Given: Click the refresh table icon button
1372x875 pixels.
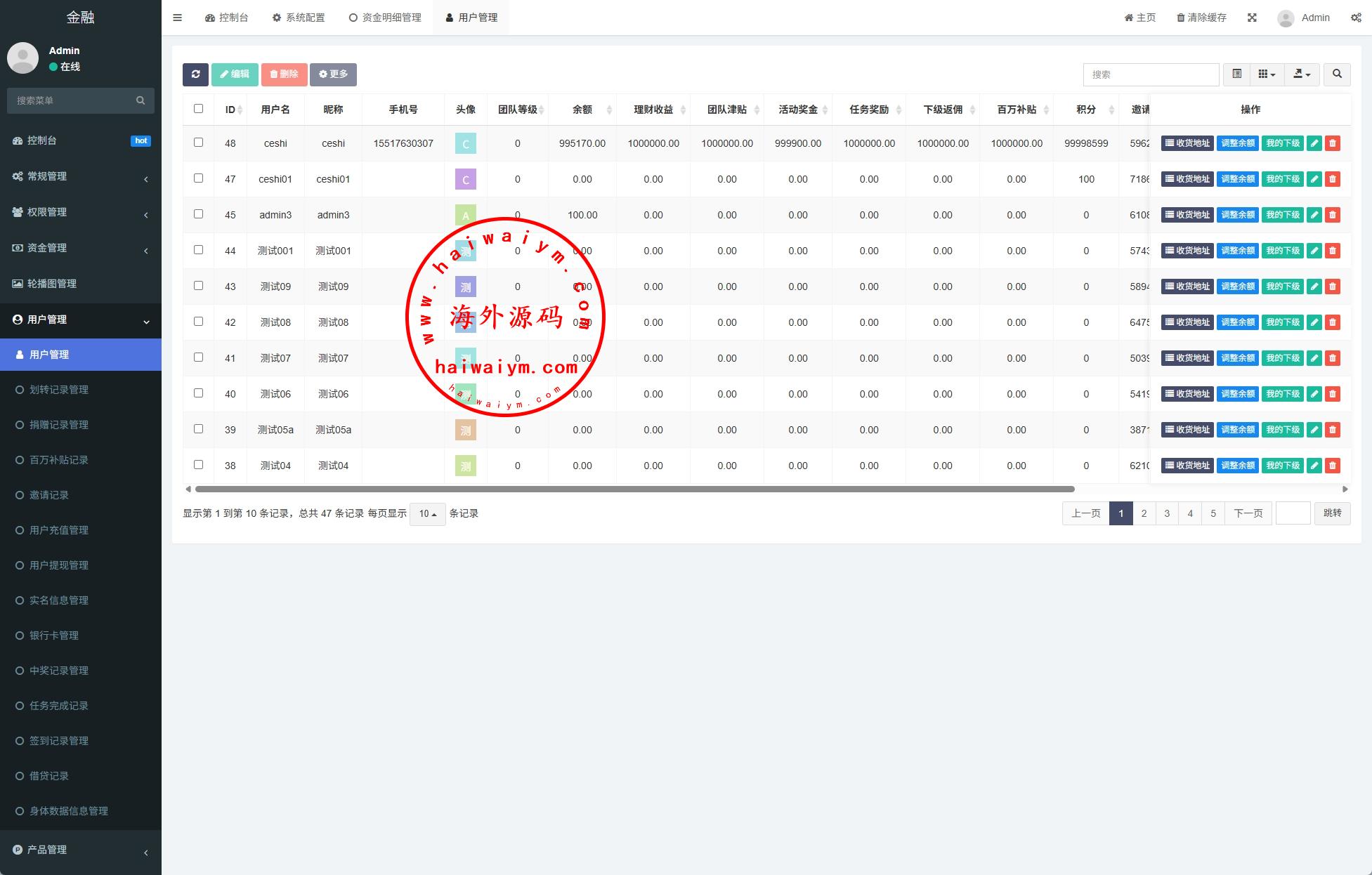Looking at the screenshot, I should click(195, 74).
